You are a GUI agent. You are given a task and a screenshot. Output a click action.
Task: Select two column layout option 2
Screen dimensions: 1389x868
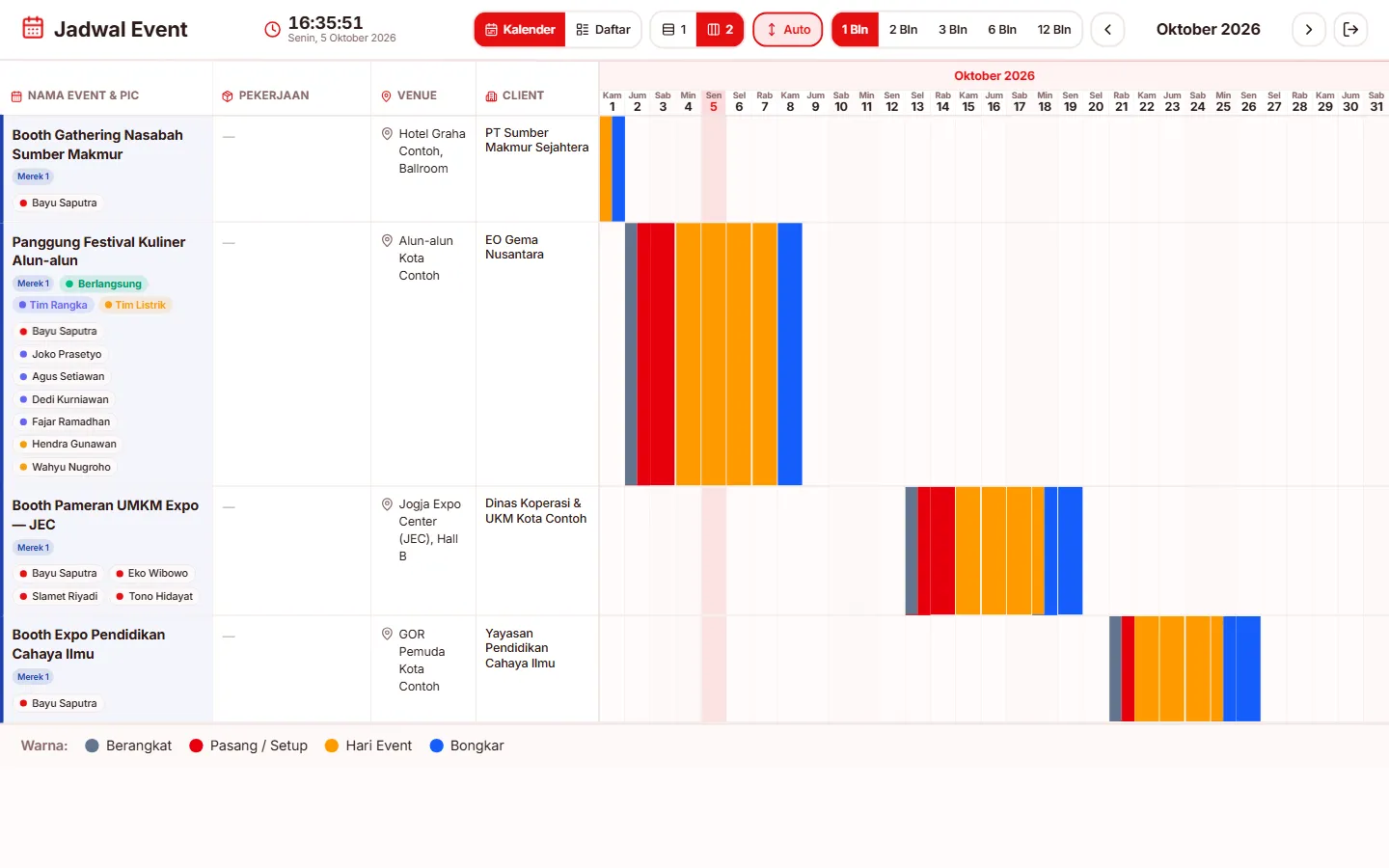pyautogui.click(x=721, y=30)
